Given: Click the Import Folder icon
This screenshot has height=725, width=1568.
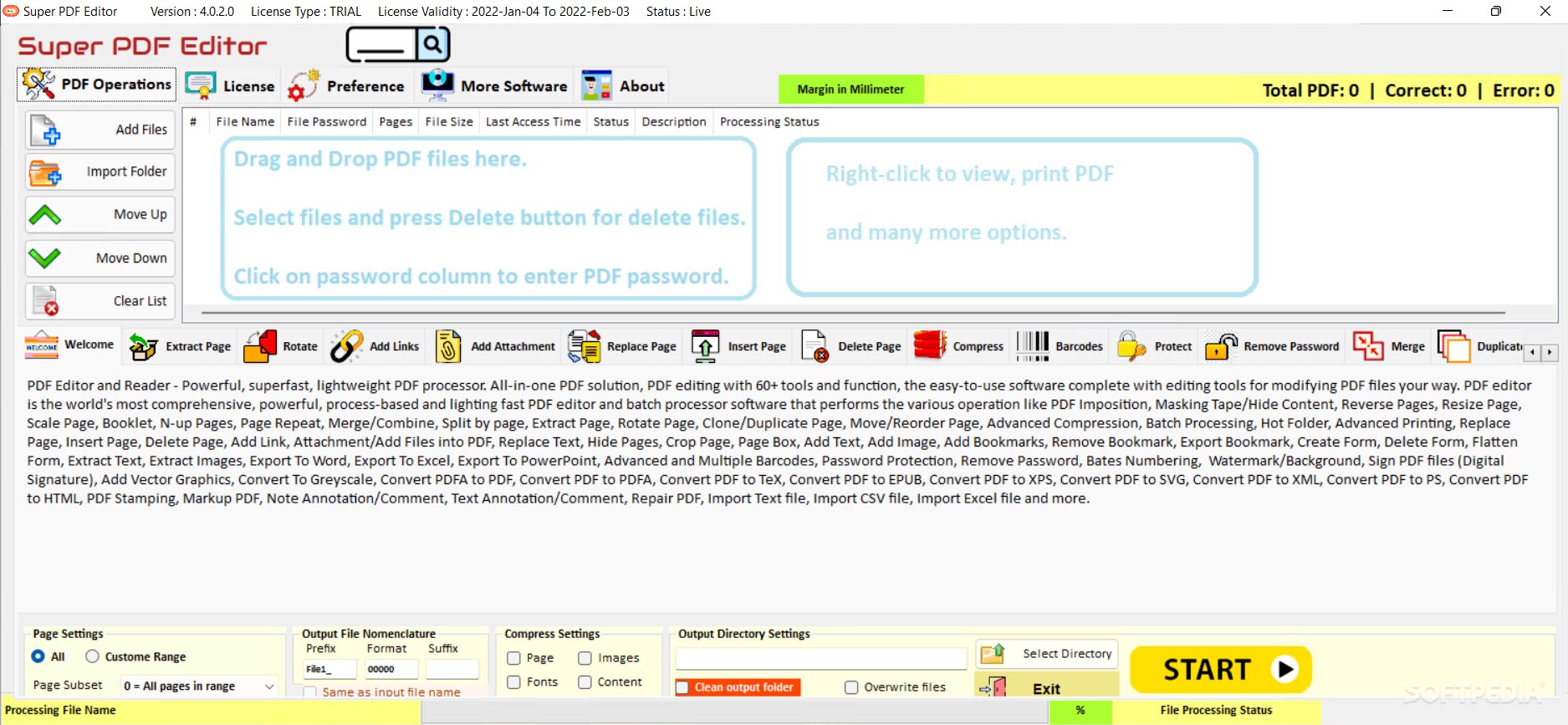Looking at the screenshot, I should click(45, 172).
